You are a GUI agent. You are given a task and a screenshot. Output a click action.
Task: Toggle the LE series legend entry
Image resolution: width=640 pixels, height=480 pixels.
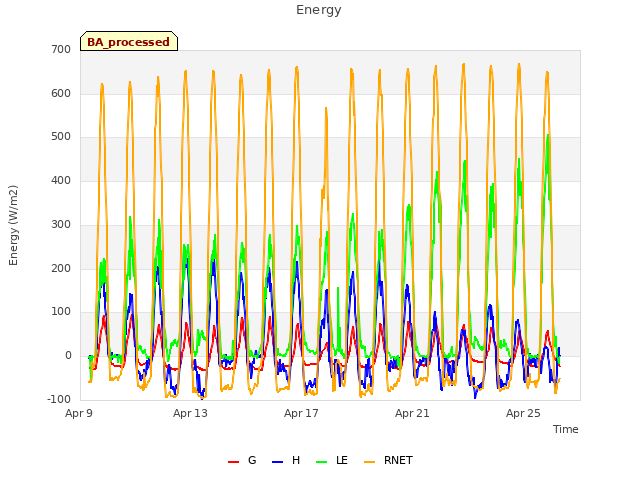point(332,460)
